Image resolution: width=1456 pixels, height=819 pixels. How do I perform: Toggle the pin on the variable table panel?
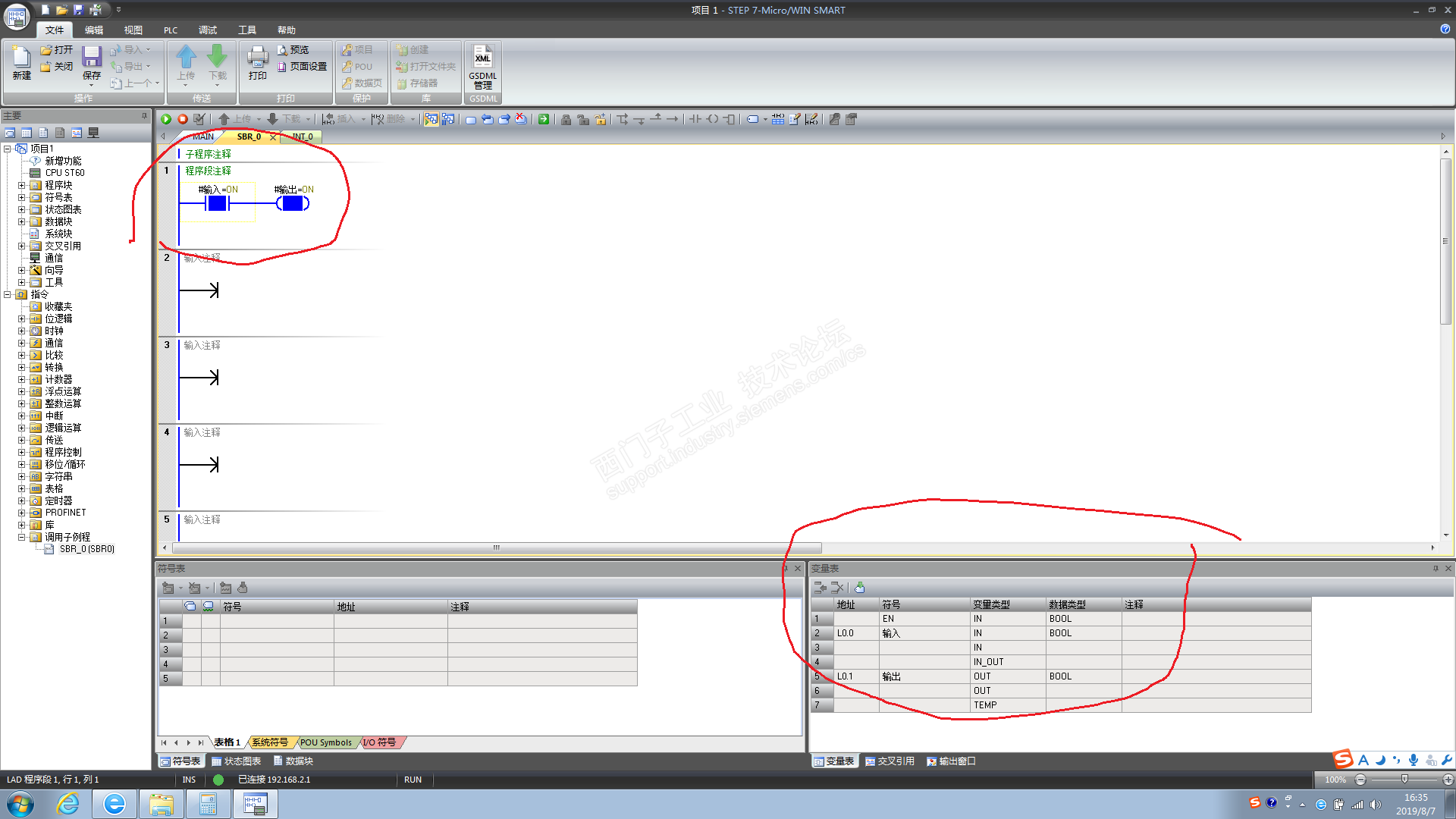(x=1436, y=568)
